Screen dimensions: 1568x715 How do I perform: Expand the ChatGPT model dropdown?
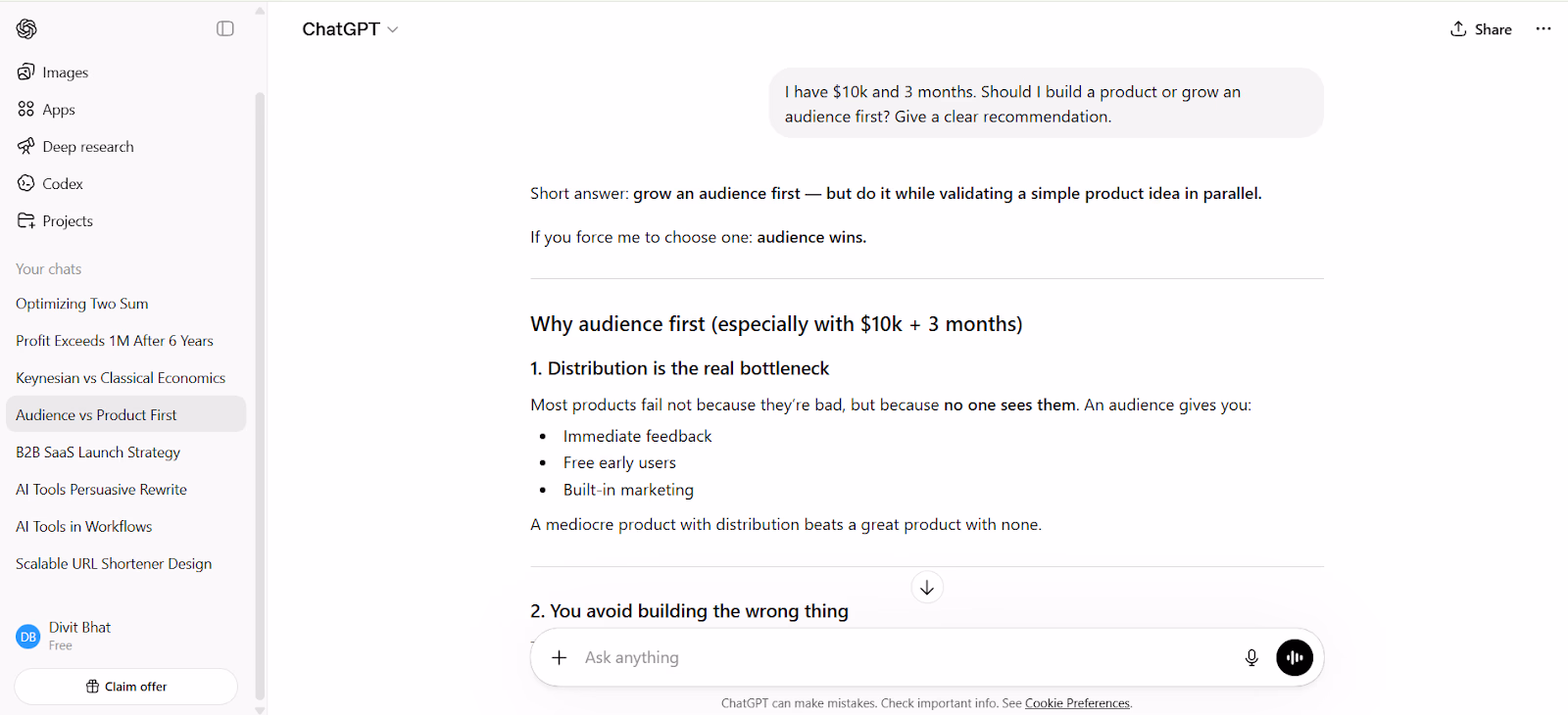click(x=350, y=29)
